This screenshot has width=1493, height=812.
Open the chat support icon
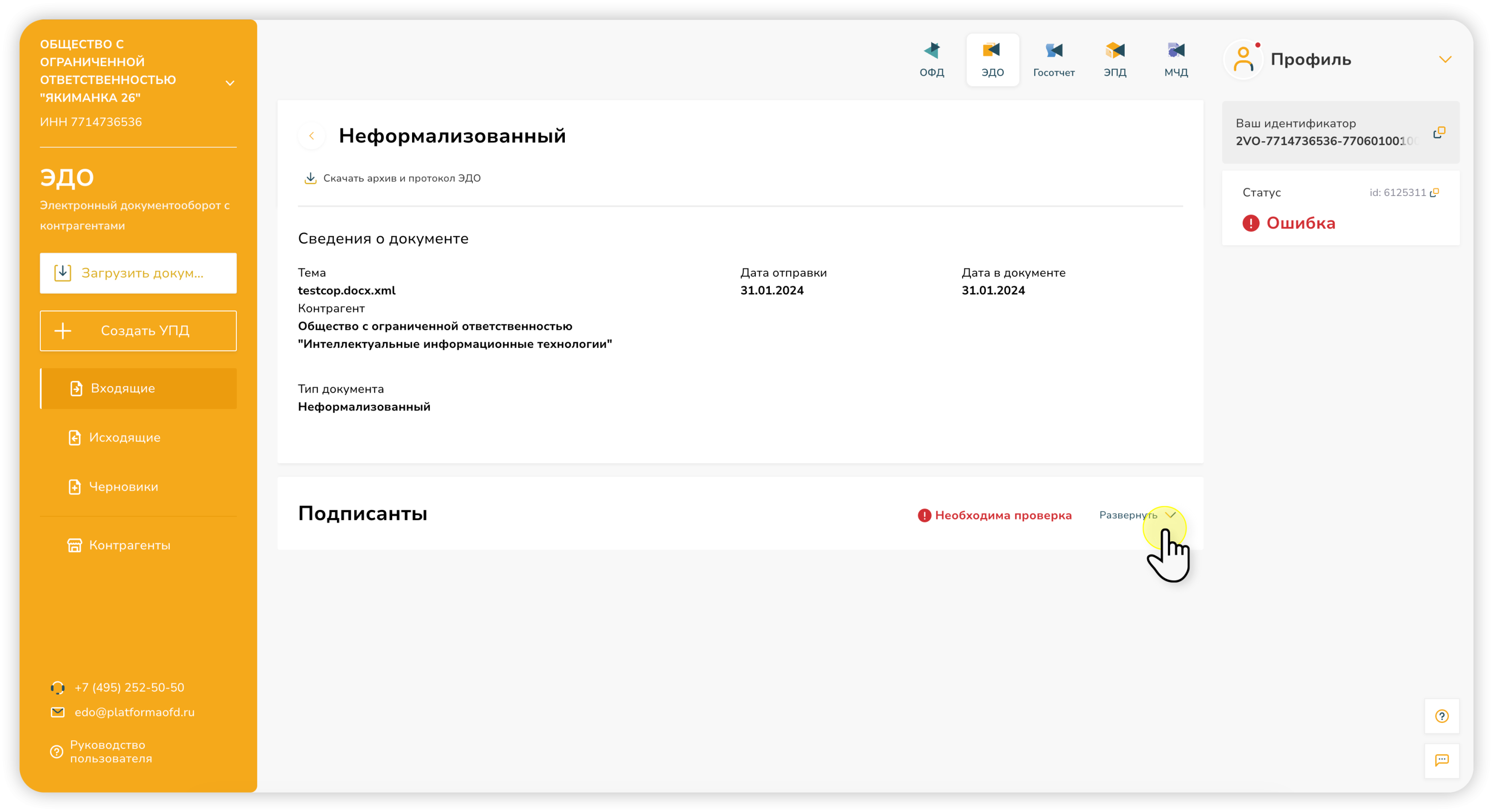point(1441,760)
